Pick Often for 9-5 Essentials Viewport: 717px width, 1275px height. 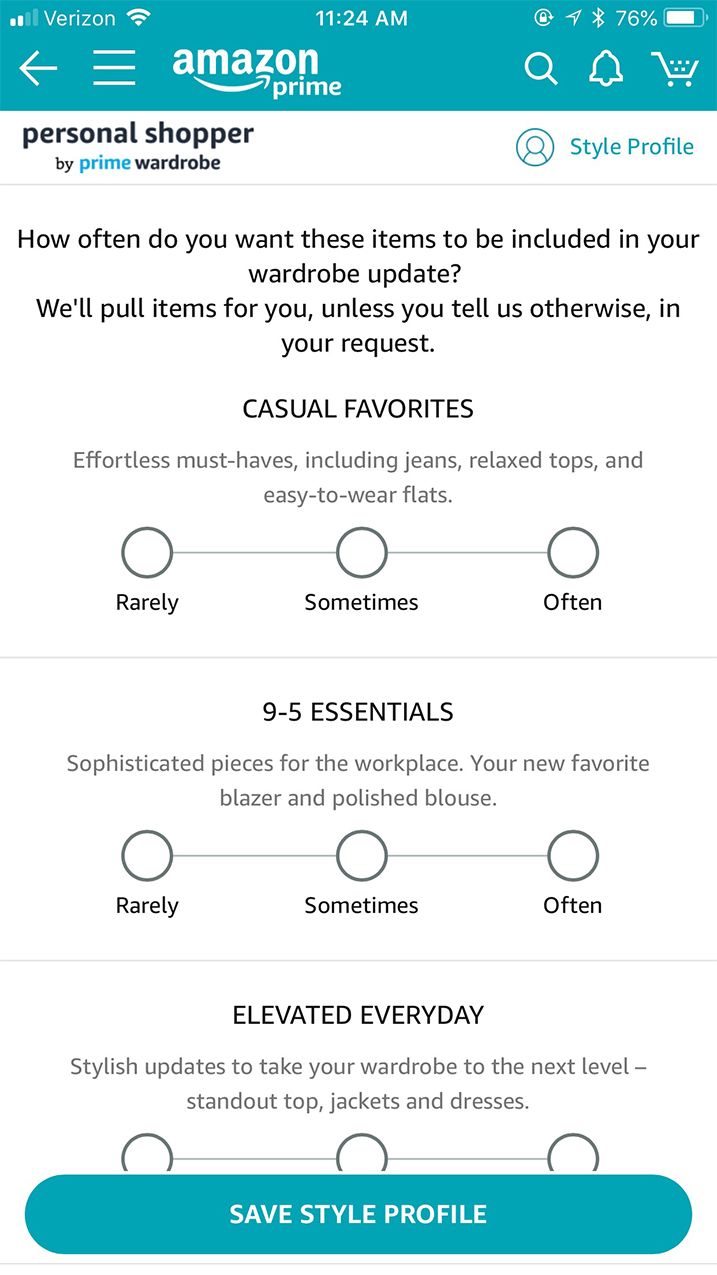click(573, 855)
